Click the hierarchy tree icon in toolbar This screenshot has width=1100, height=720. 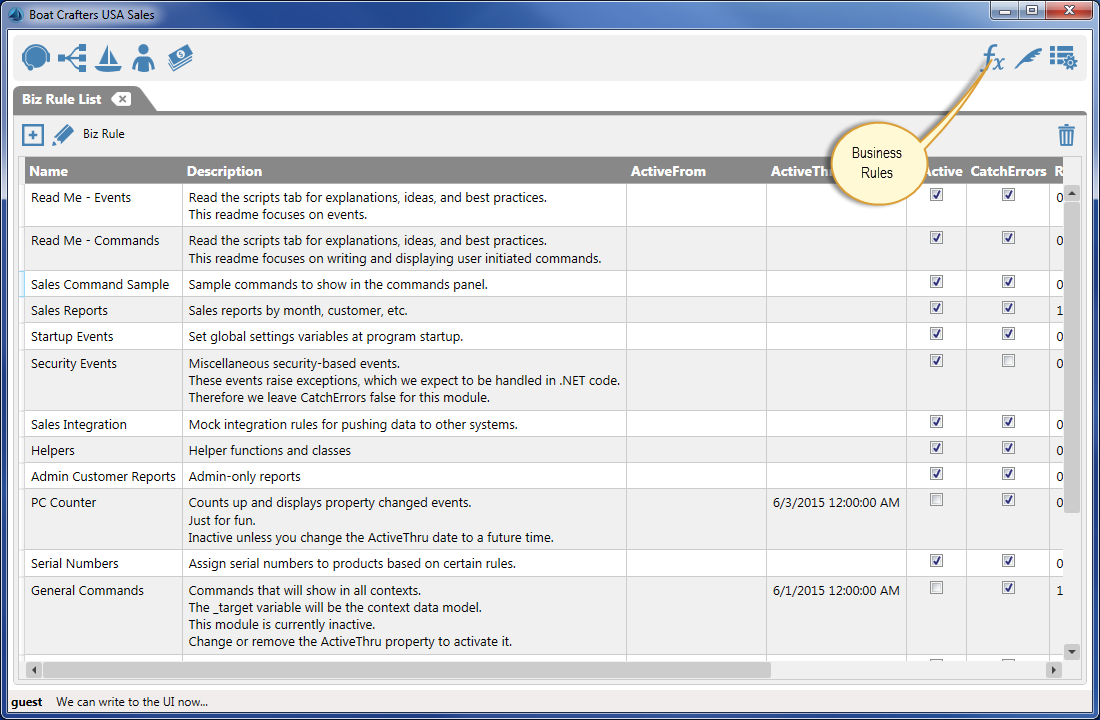click(72, 58)
